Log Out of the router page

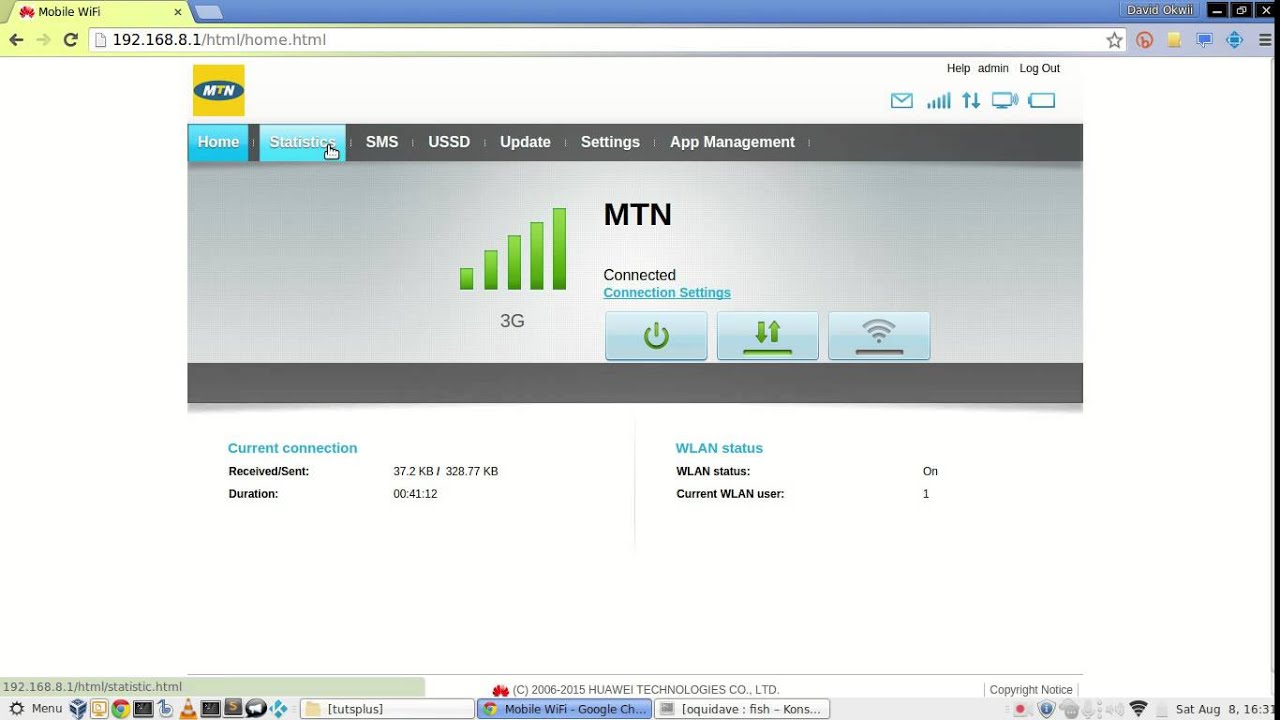coord(1039,68)
